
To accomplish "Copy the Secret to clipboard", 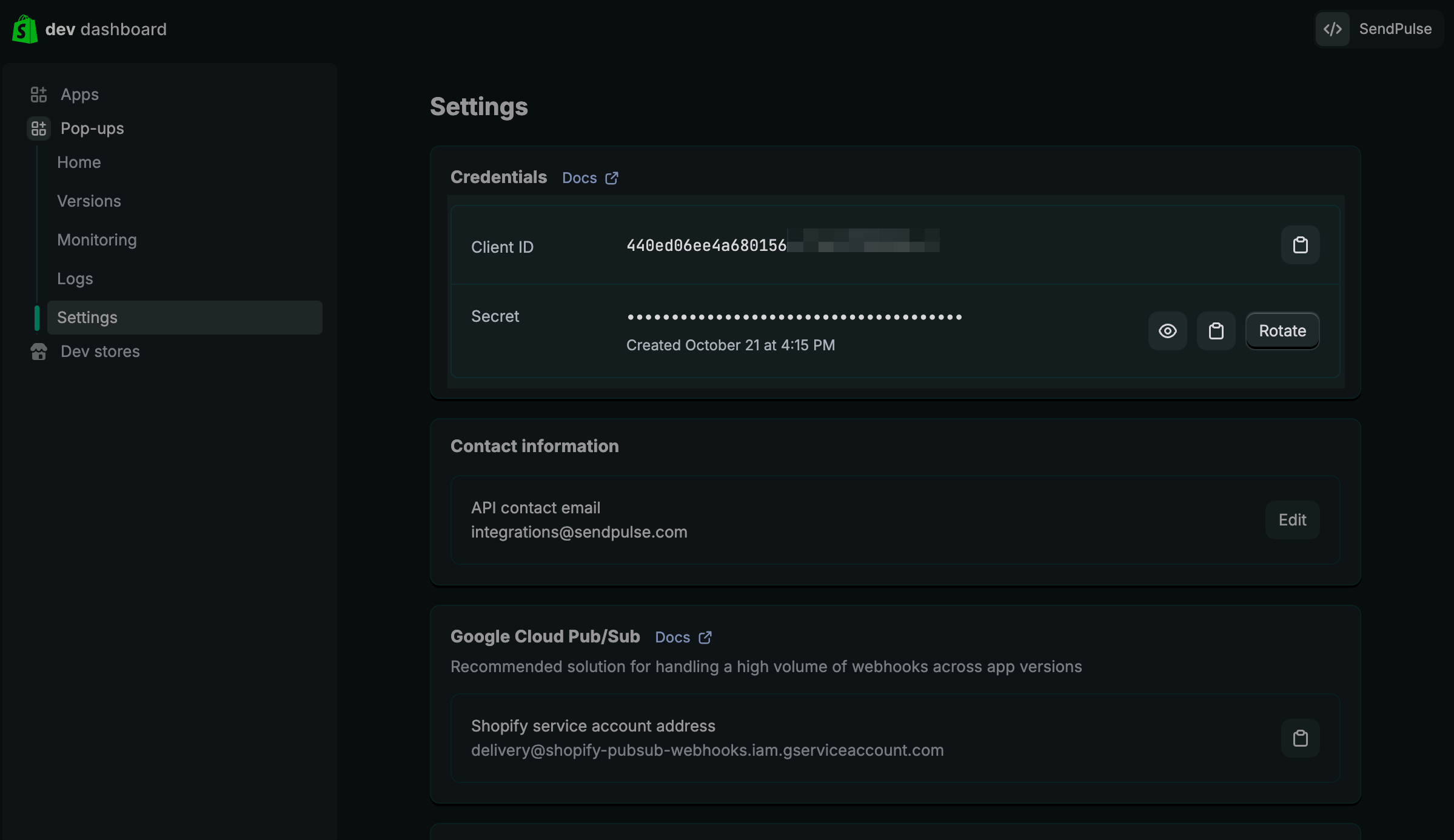I will coord(1216,331).
